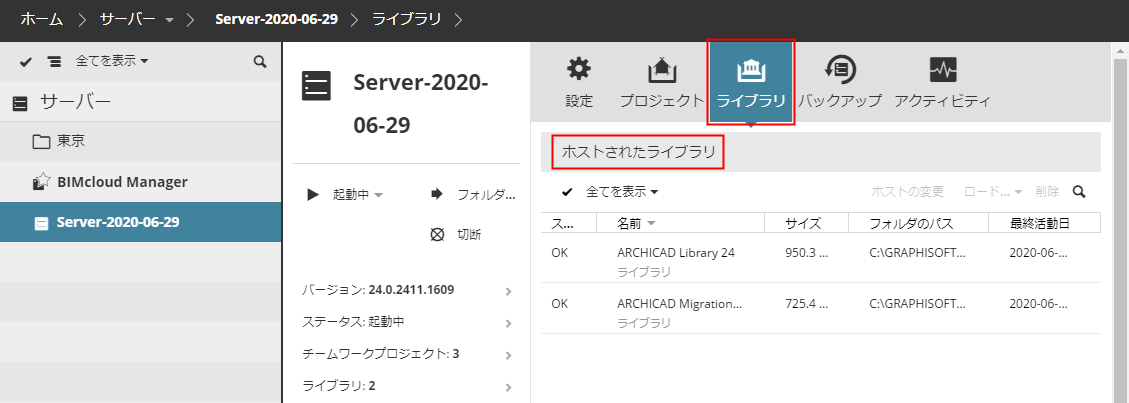This screenshot has width=1129, height=403.
Task: Select ARCHICAD Library 24 row
Action: pyautogui.click(x=821, y=258)
